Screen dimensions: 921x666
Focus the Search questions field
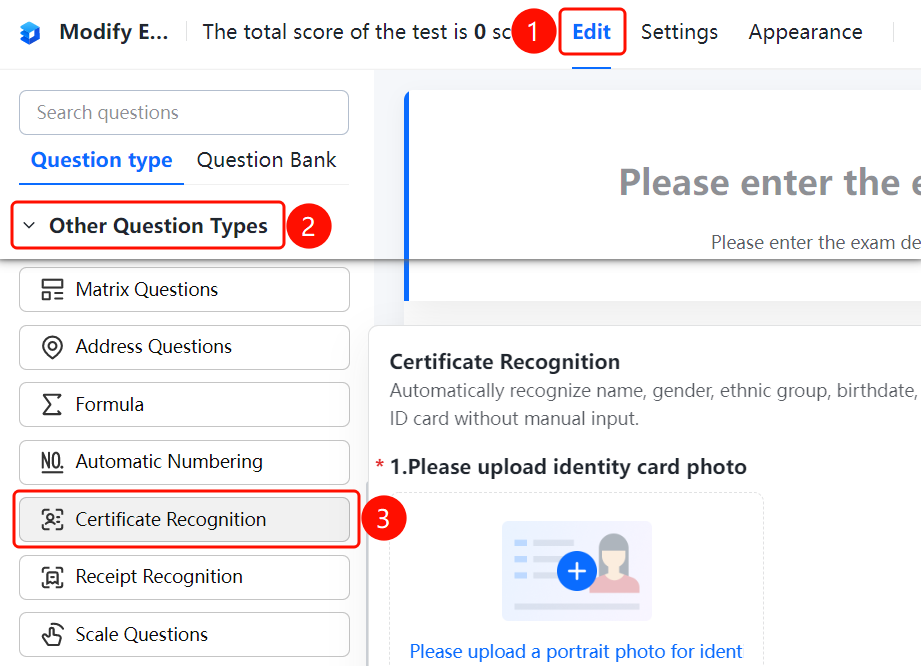coord(184,112)
